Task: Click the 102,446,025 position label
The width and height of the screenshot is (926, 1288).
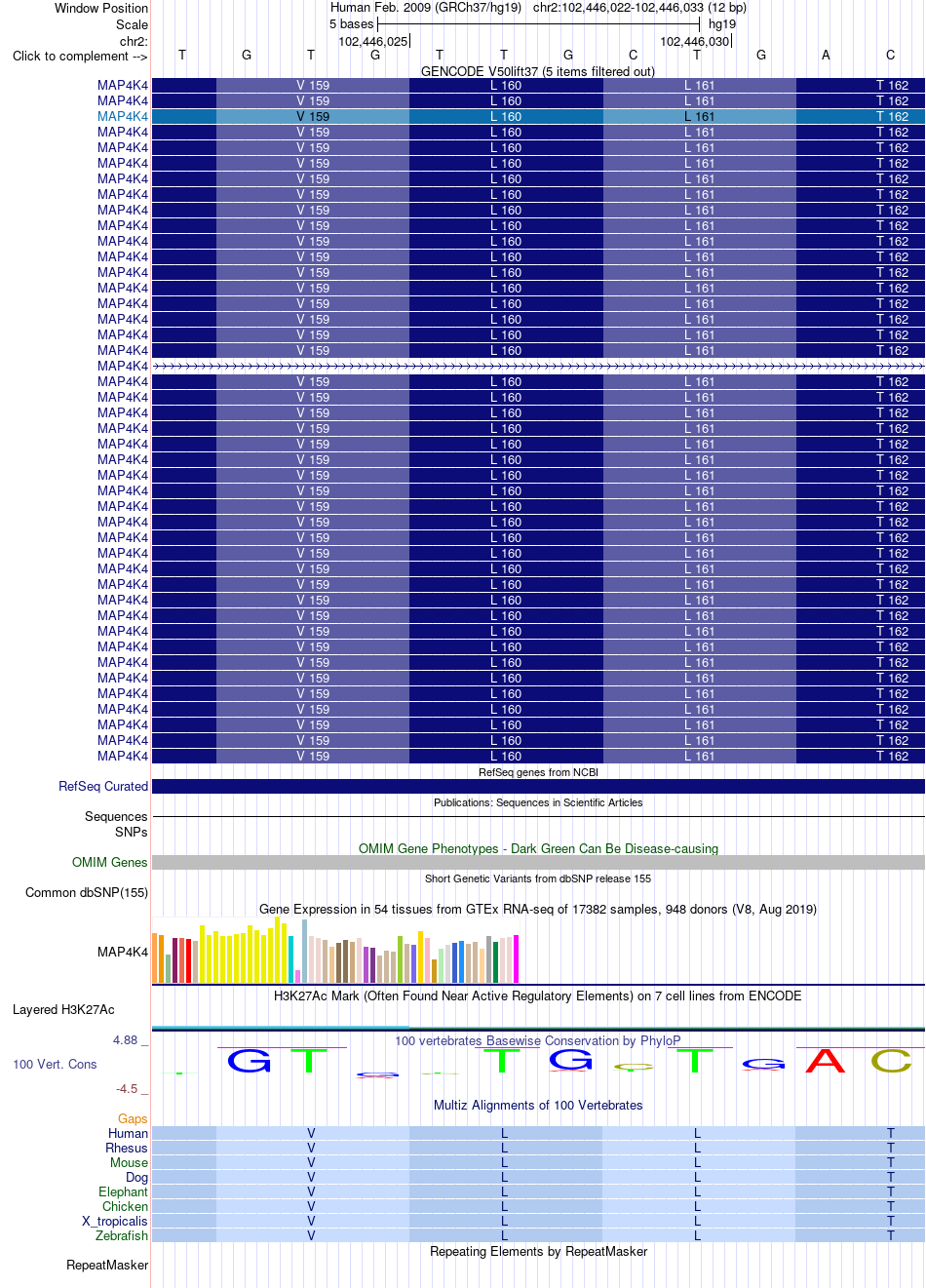Action: pos(373,41)
